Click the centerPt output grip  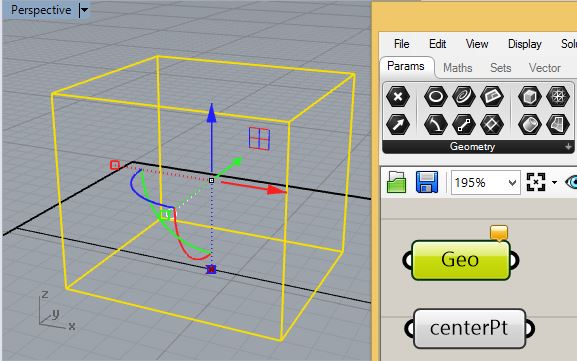click(530, 329)
